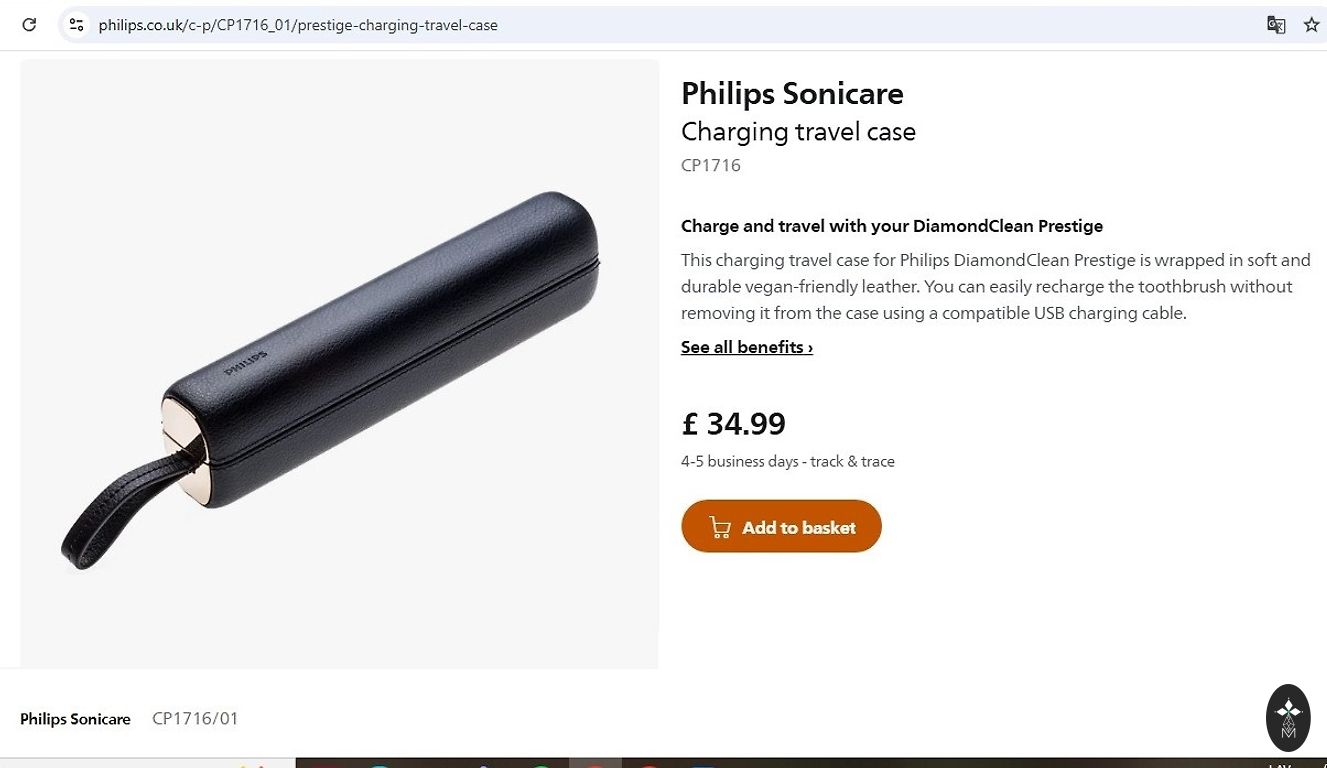
Task: Click the CP1716/01 code in the sticky bar
Action: click(195, 719)
